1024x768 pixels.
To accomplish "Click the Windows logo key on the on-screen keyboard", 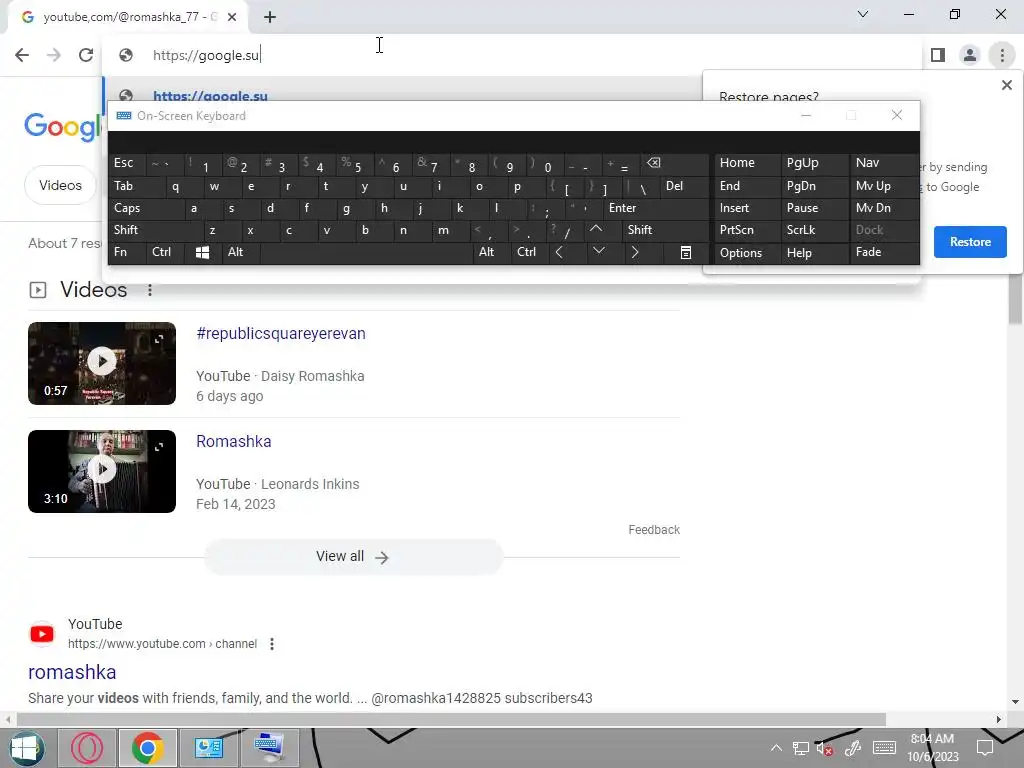I will point(202,252).
